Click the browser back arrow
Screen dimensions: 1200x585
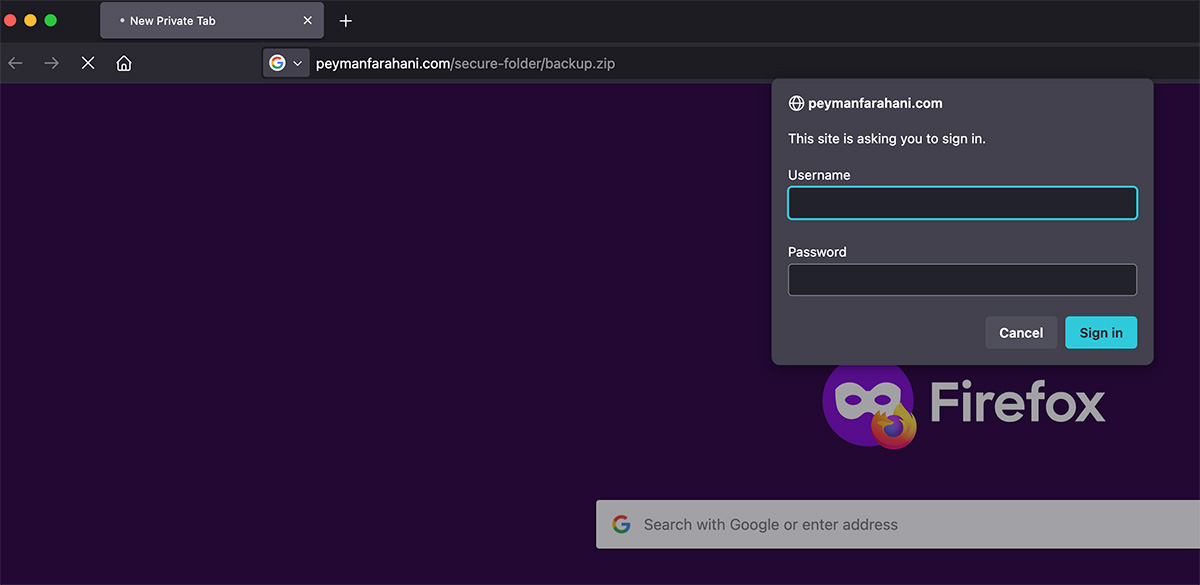[x=15, y=63]
